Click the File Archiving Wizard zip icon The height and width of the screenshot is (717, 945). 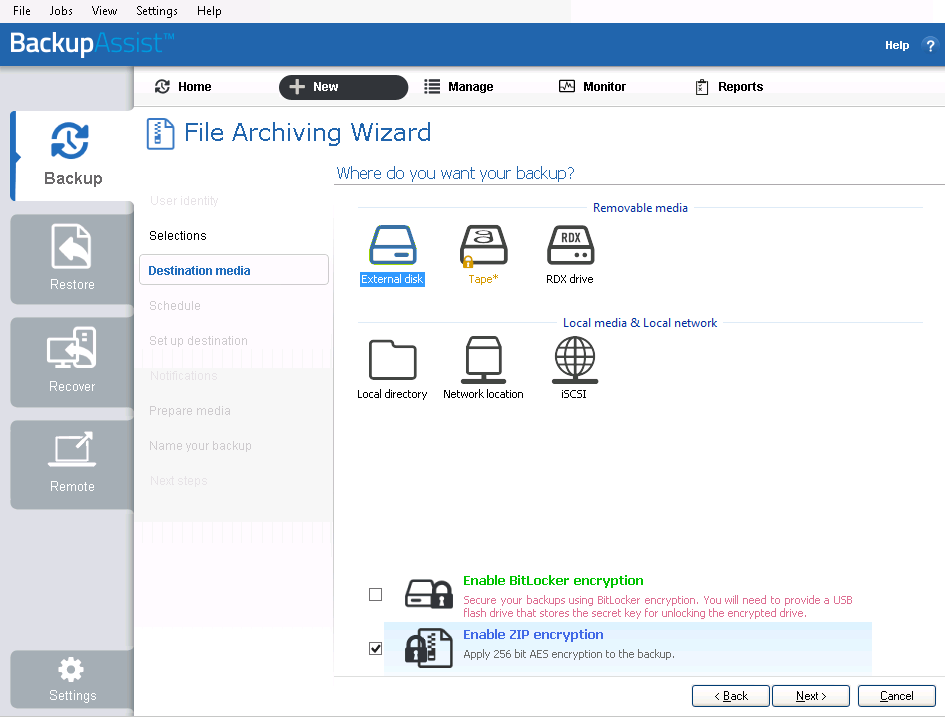160,134
